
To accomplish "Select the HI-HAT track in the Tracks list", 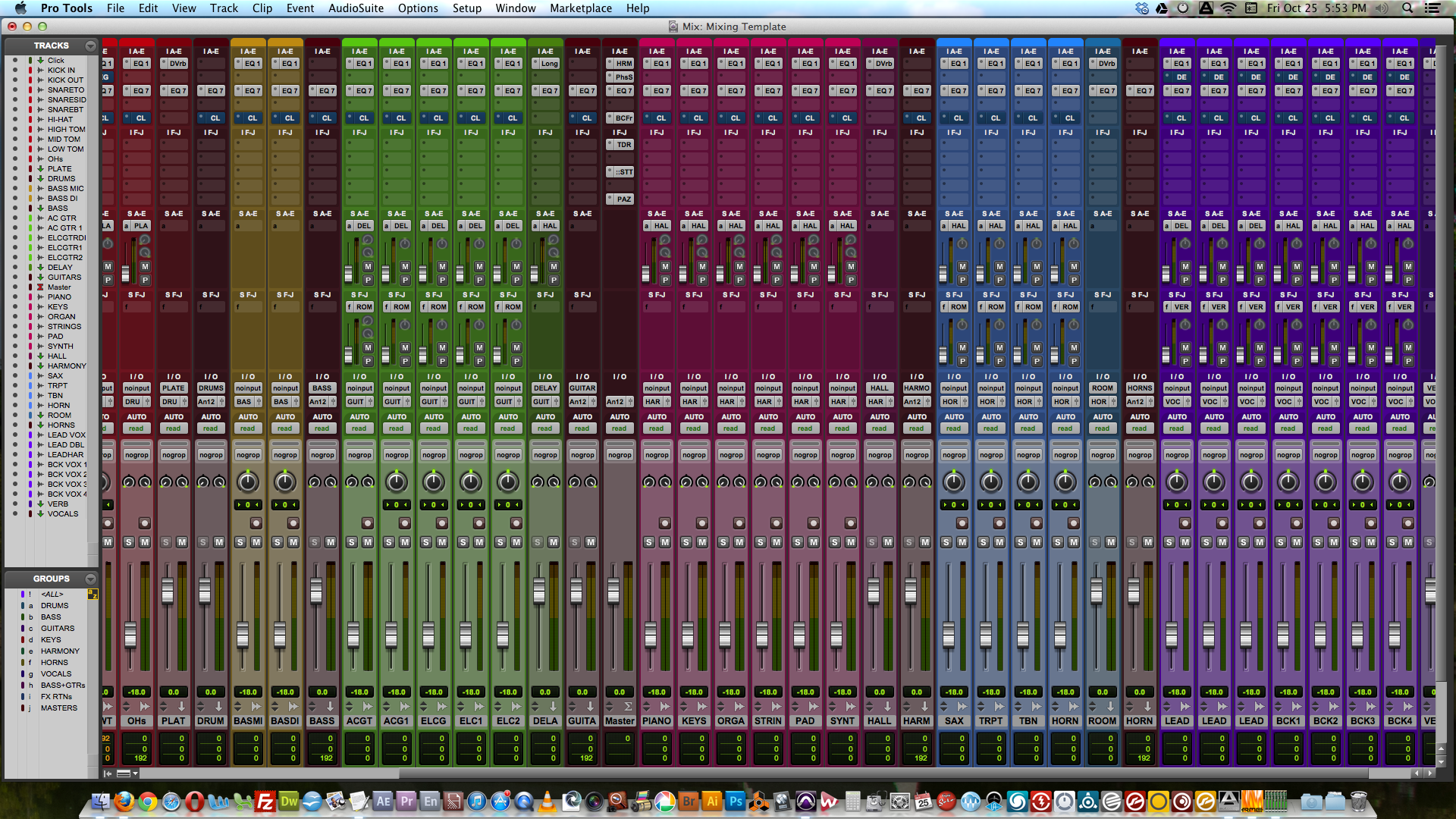I will click(x=59, y=119).
